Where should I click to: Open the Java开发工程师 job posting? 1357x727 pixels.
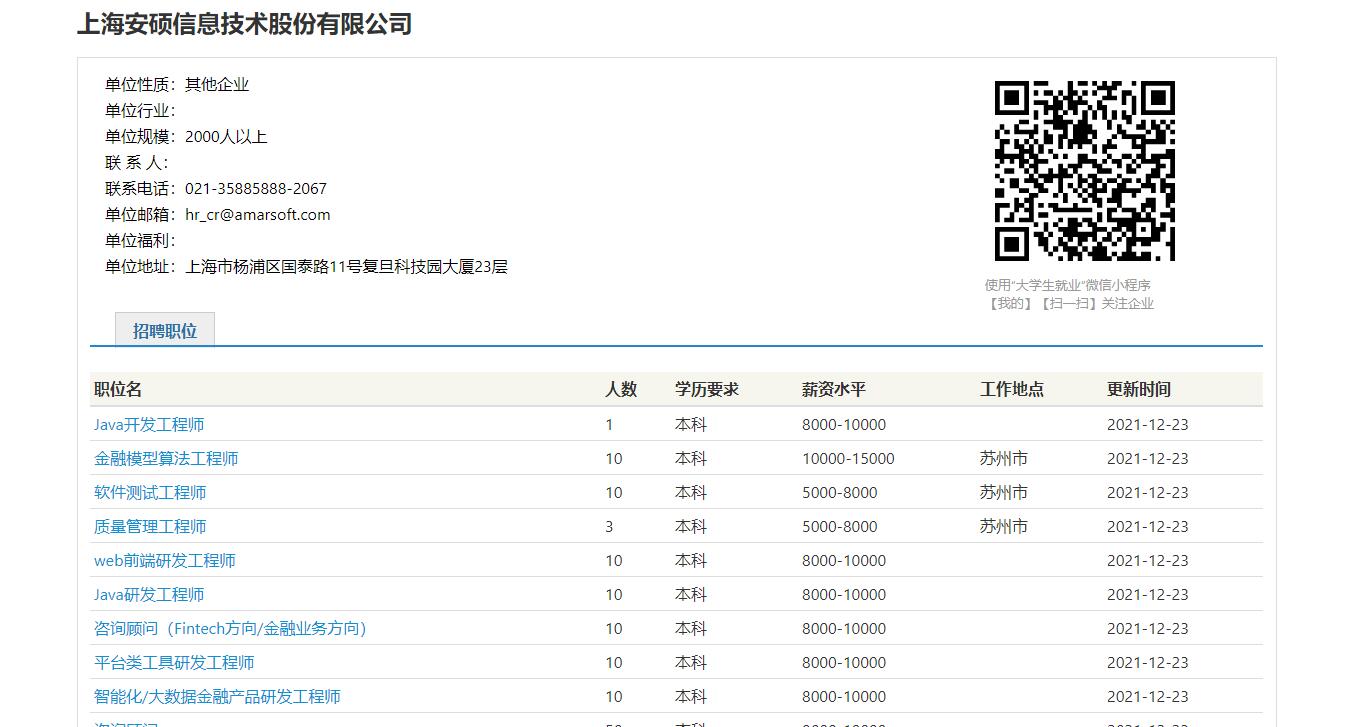[149, 424]
